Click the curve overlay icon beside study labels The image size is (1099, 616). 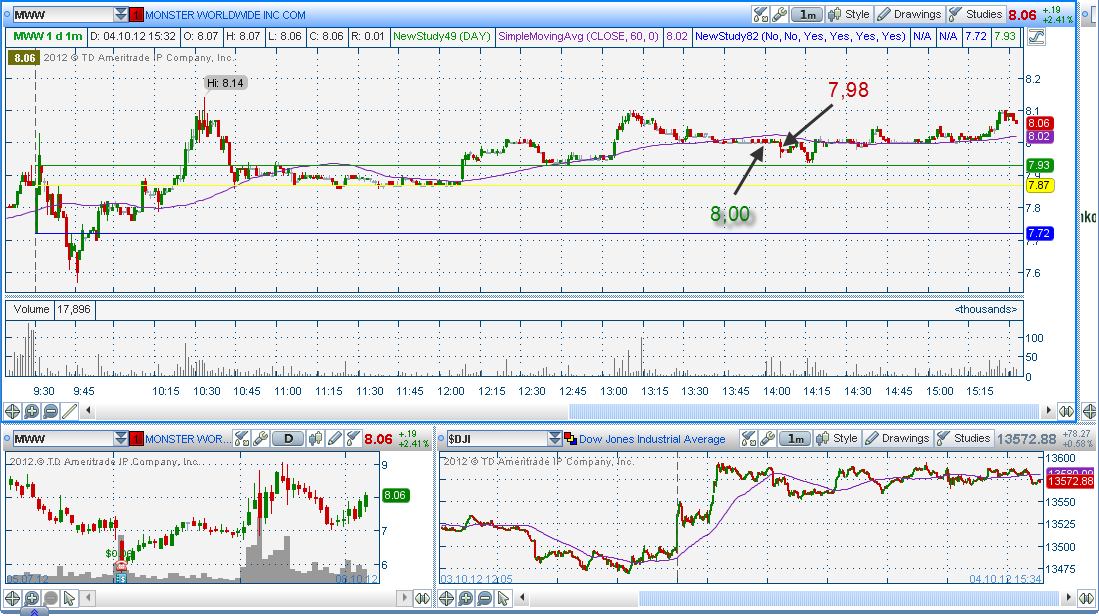[x=1036, y=36]
